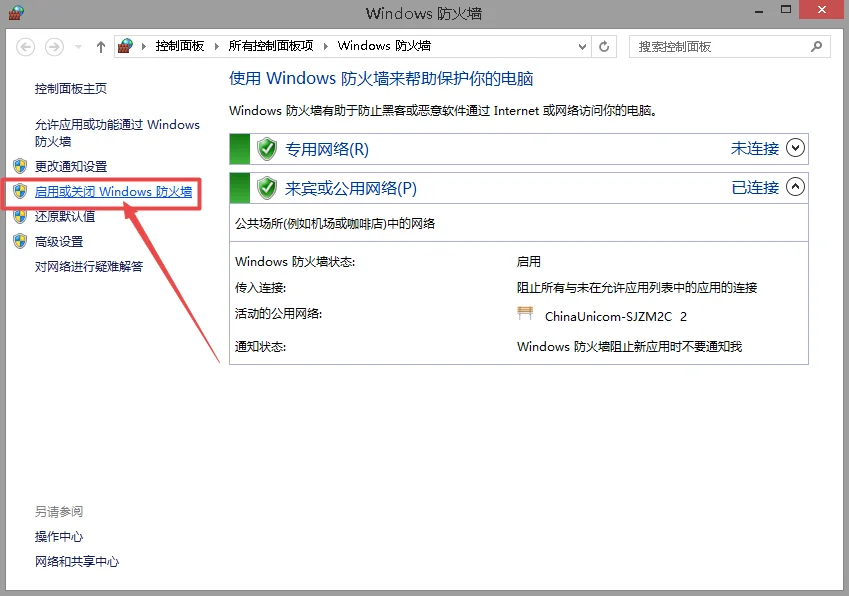The height and width of the screenshot is (596, 849).
Task: Go back with the back arrow
Action: pos(25,47)
